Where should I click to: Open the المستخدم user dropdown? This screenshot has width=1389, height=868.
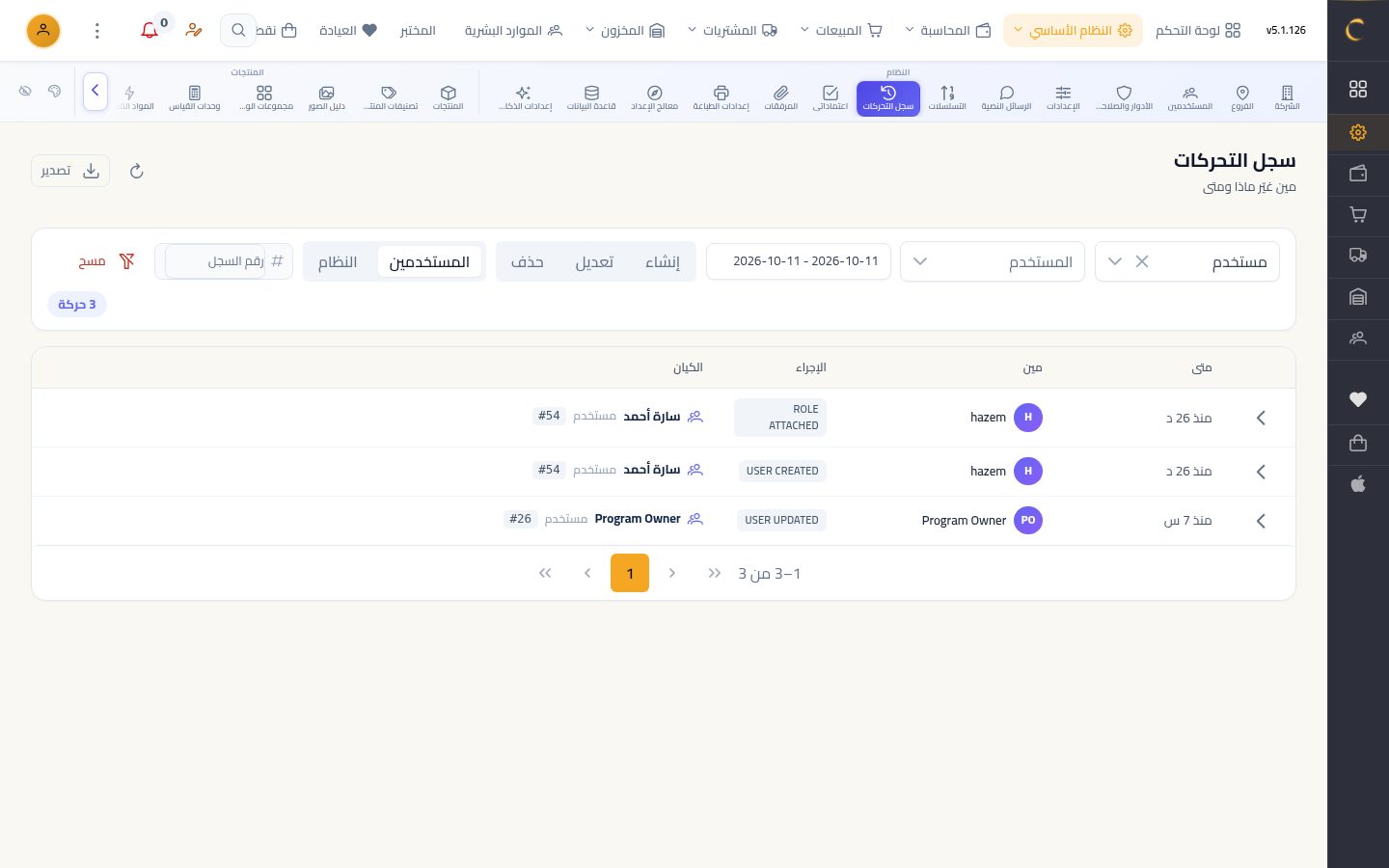(993, 261)
